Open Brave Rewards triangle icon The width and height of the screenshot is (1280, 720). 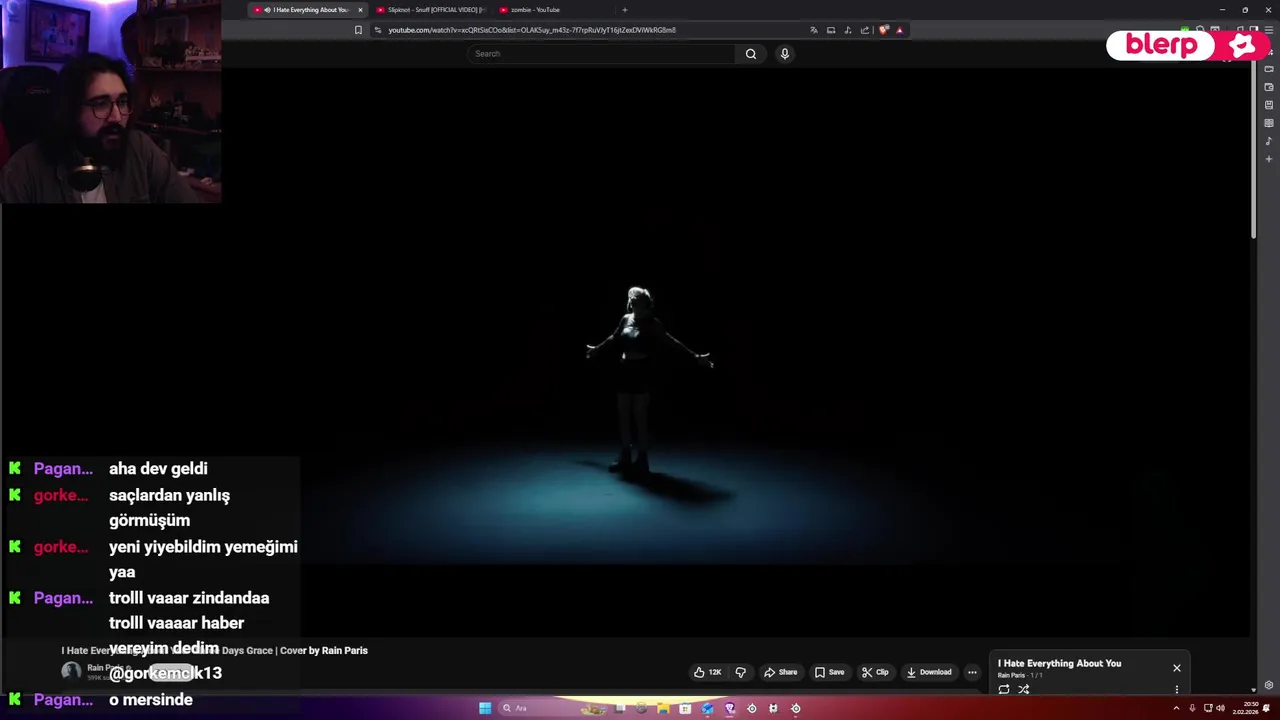click(900, 30)
